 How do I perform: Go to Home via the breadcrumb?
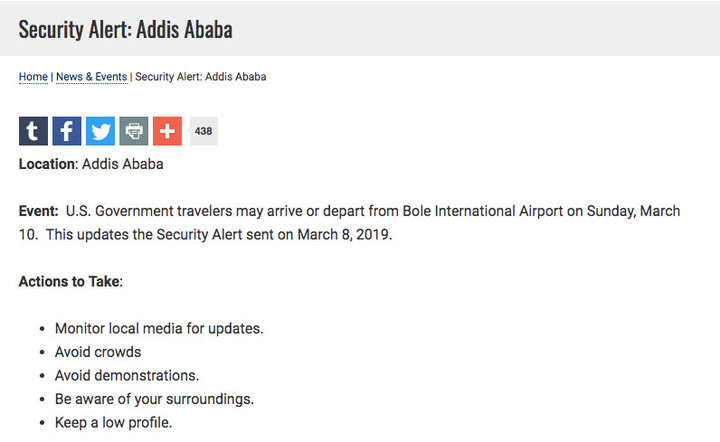click(x=33, y=77)
